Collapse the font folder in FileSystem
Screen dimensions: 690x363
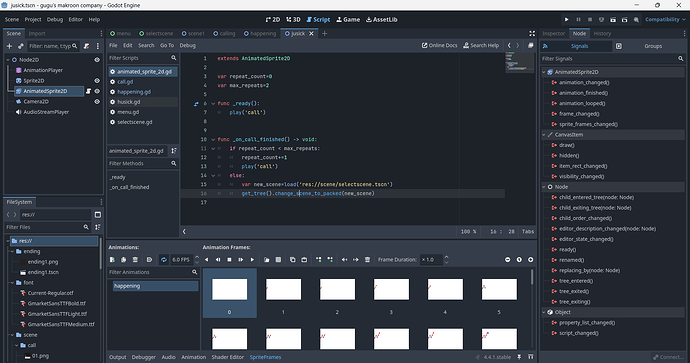(x=12, y=282)
